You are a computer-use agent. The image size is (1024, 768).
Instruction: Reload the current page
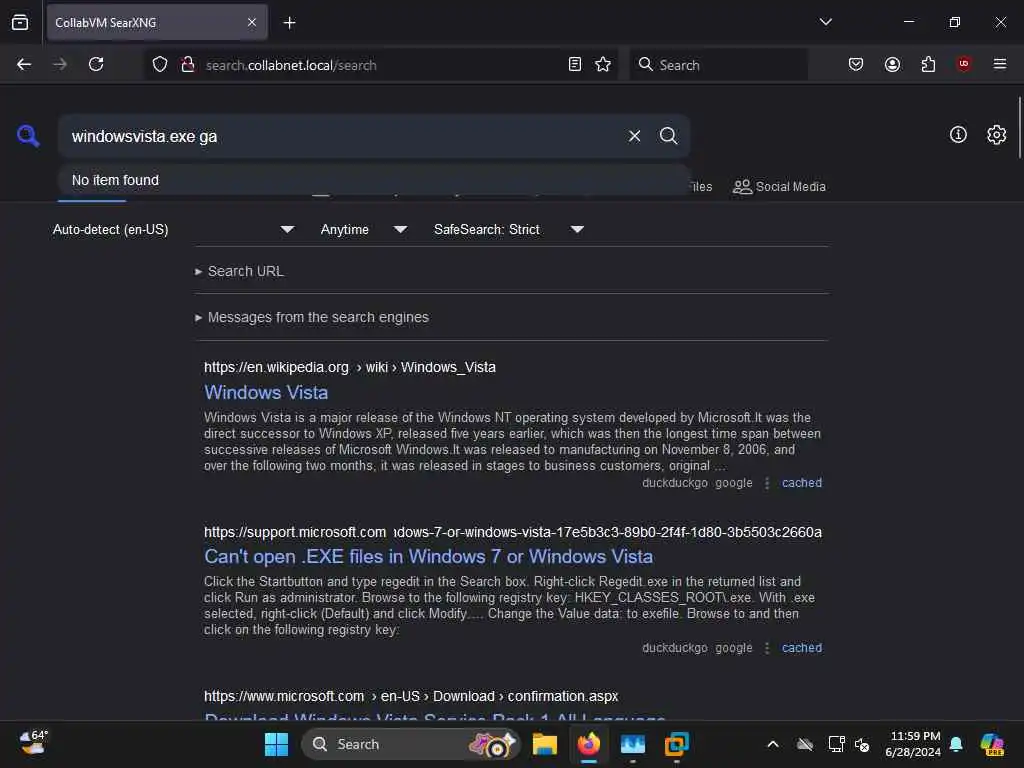[x=96, y=64]
